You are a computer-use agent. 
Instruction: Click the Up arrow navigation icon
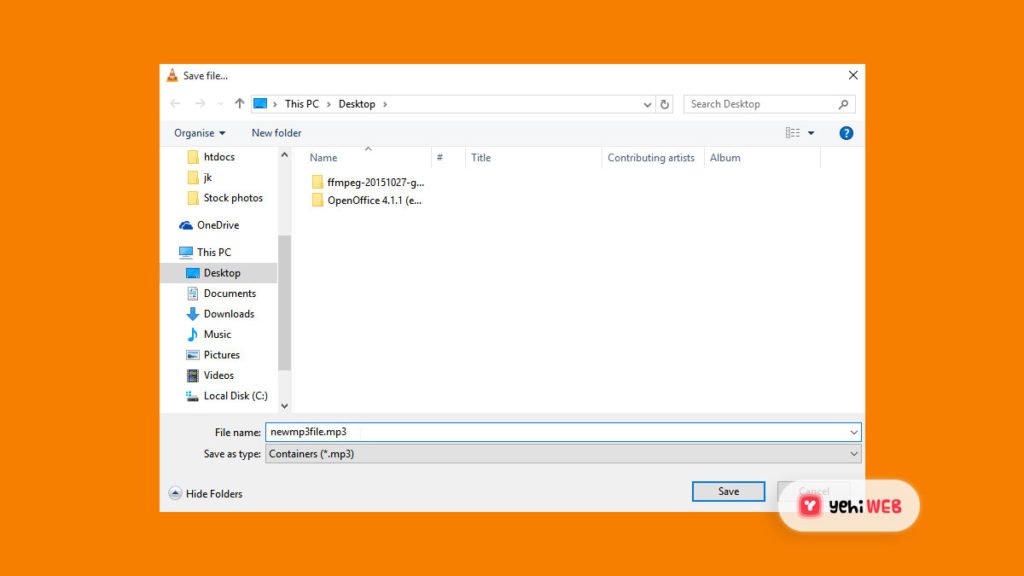[x=239, y=104]
